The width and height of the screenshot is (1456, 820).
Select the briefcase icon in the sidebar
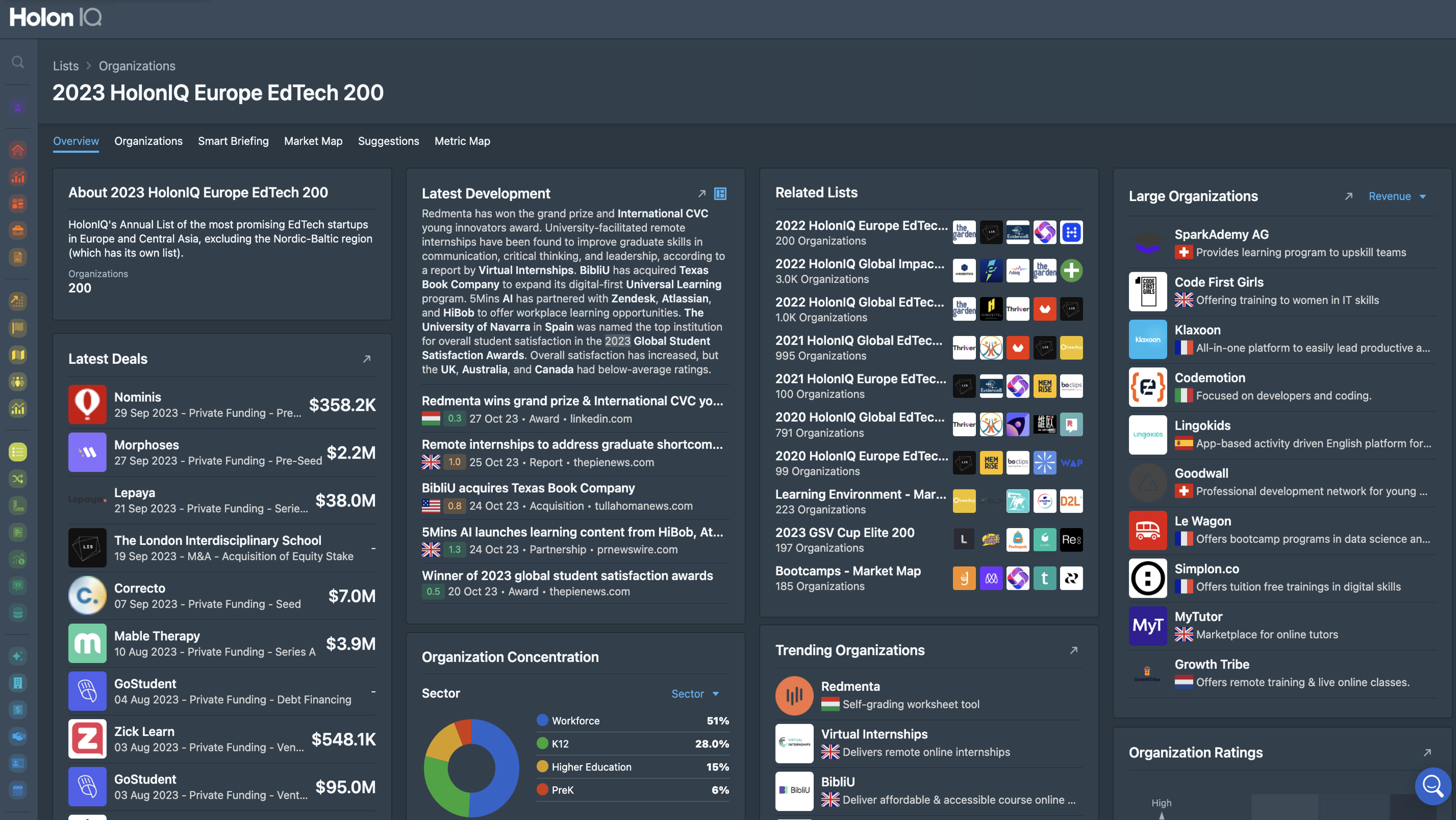tap(18, 230)
